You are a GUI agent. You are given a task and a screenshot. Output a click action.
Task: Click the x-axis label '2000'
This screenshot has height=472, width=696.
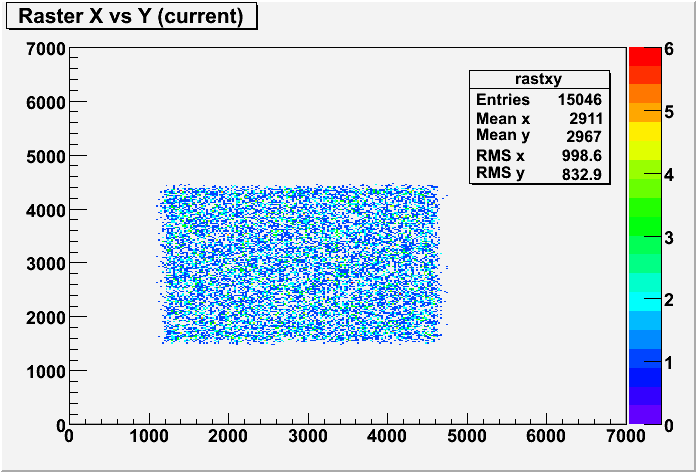click(x=228, y=436)
